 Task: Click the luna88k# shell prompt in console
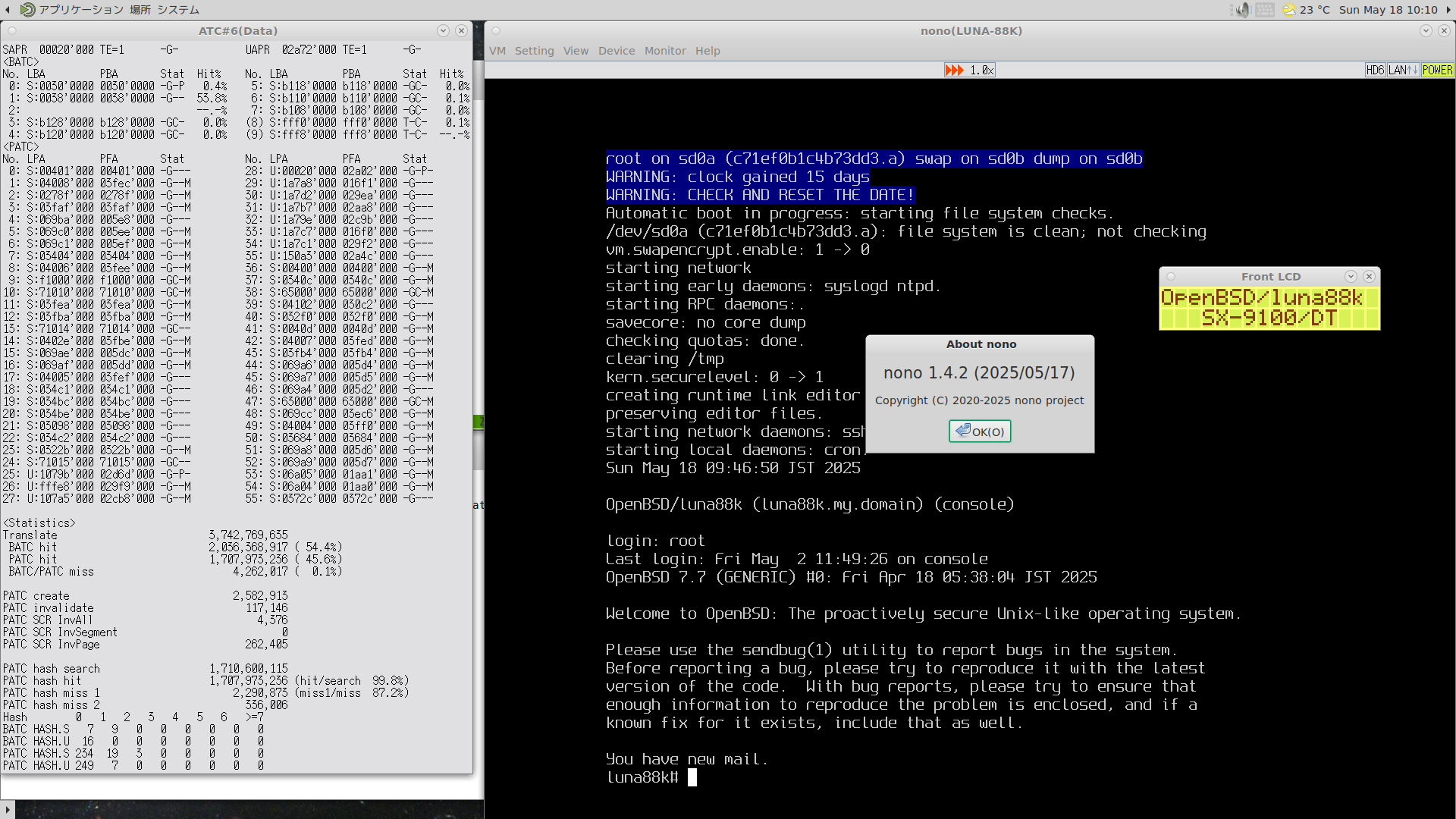(642, 777)
